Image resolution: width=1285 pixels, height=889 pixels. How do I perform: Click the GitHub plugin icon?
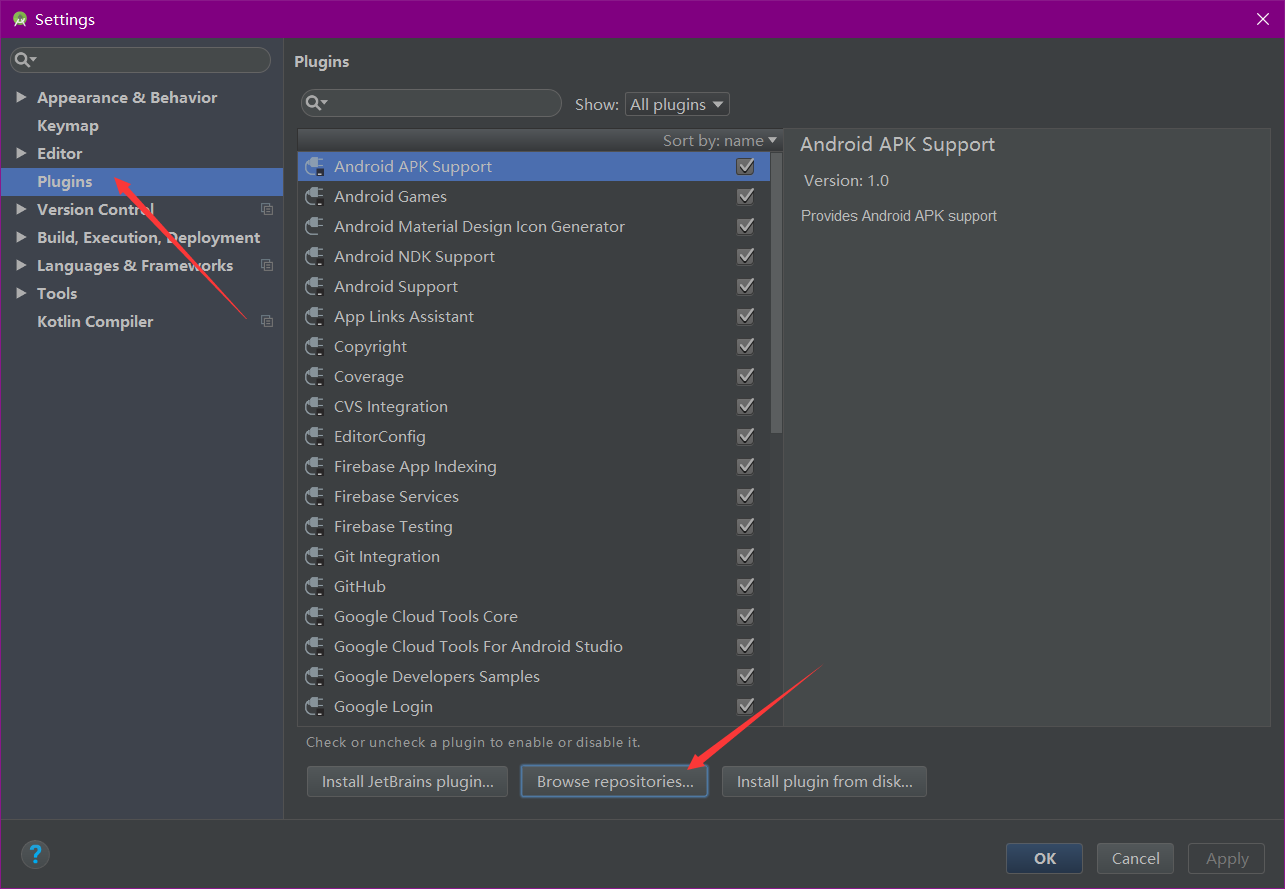tap(315, 587)
